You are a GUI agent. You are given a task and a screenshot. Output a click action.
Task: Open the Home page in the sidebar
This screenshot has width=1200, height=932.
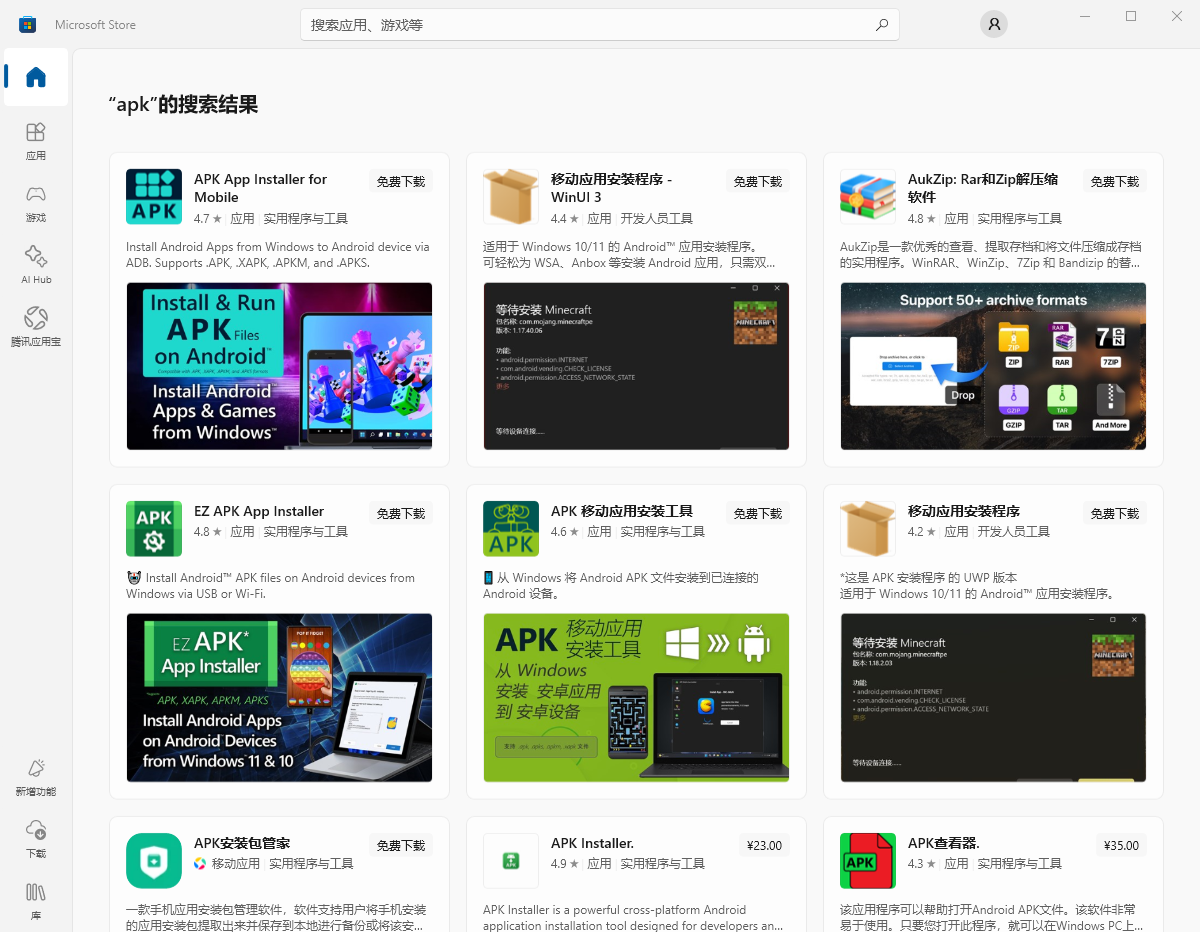click(36, 77)
